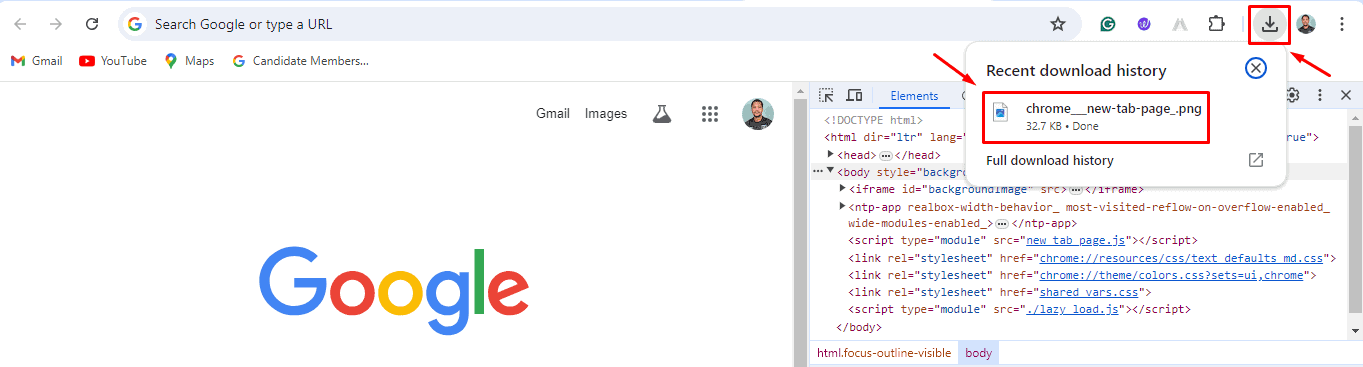Toggle the DevTools device toolbar
This screenshot has width=1363, height=367.
(x=854, y=95)
